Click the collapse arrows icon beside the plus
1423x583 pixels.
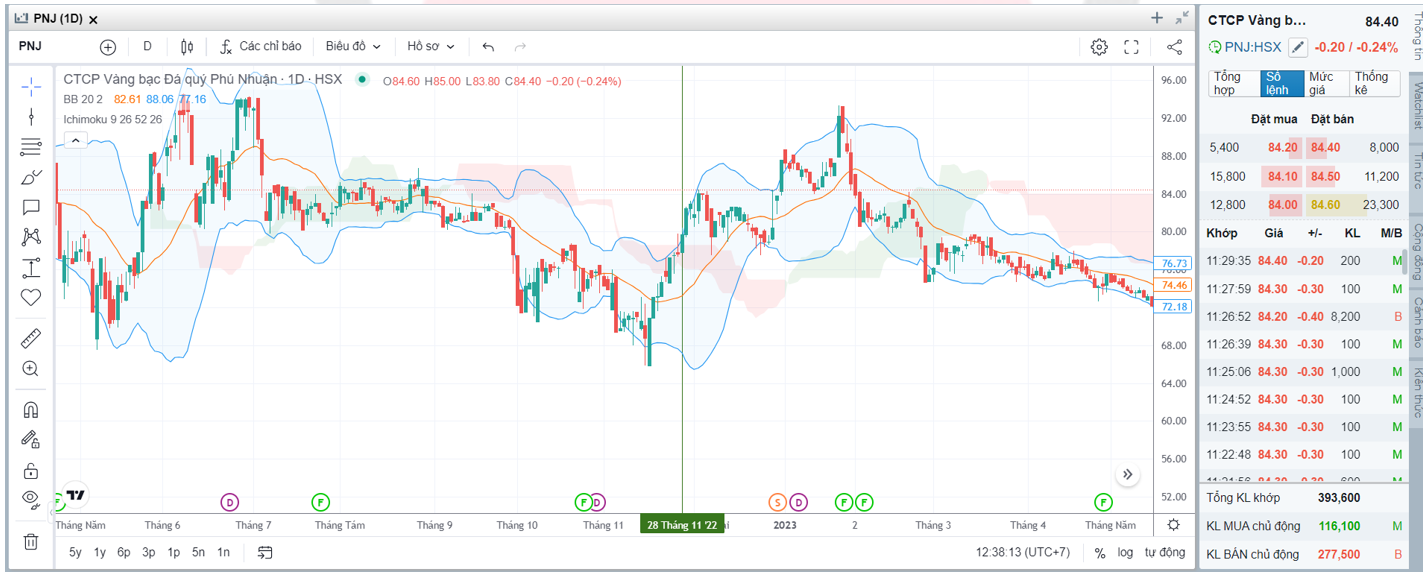[x=1182, y=18]
